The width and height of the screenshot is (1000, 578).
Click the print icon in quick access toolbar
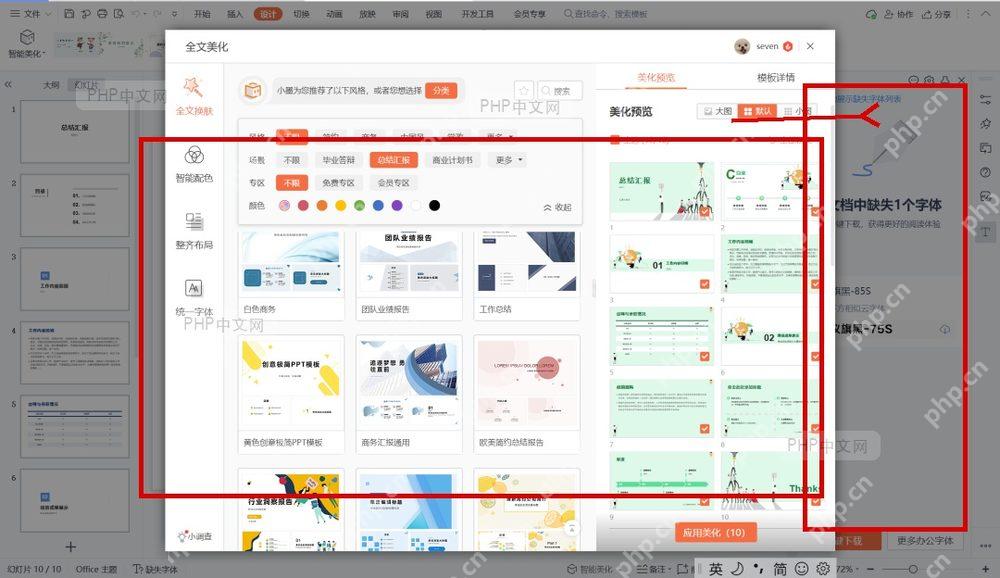[102, 13]
